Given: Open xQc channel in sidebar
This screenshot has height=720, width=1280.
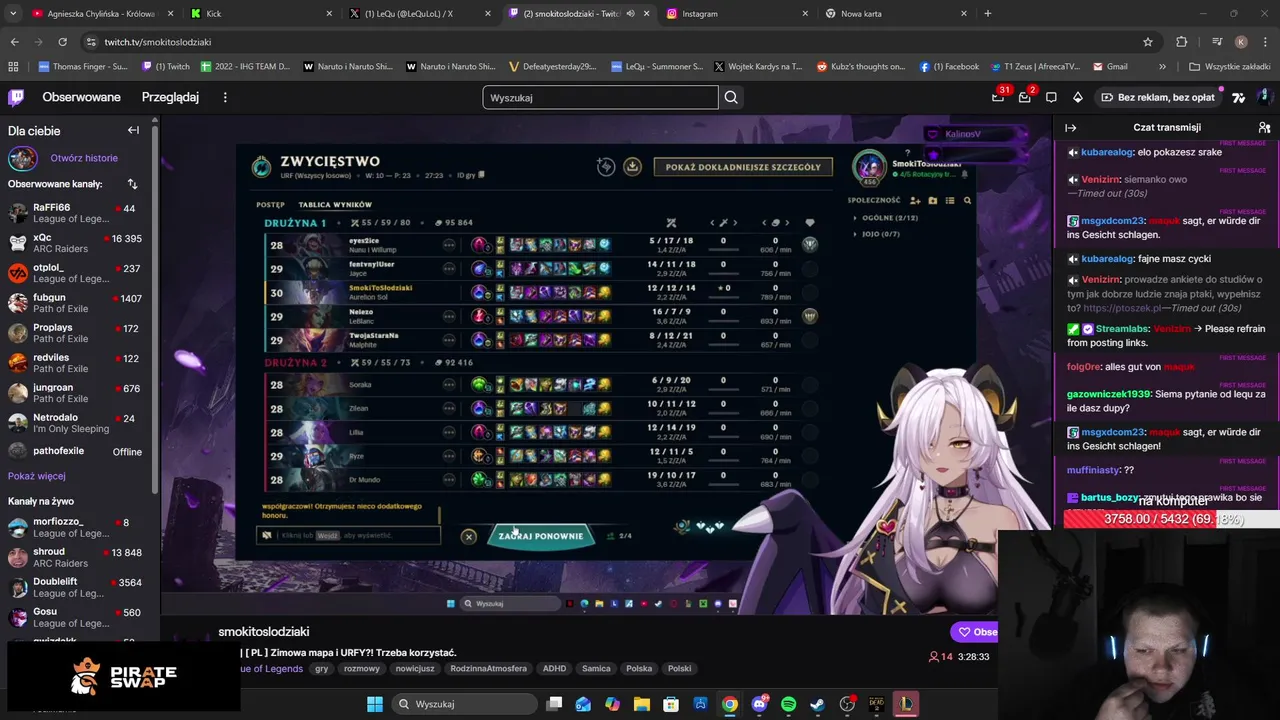Looking at the screenshot, I should 75,243.
